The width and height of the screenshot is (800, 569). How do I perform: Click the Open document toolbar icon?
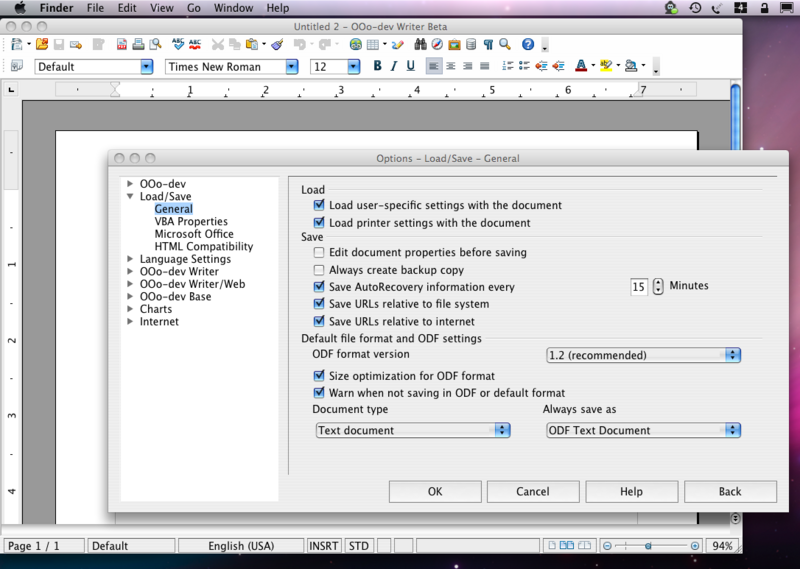tap(41, 45)
